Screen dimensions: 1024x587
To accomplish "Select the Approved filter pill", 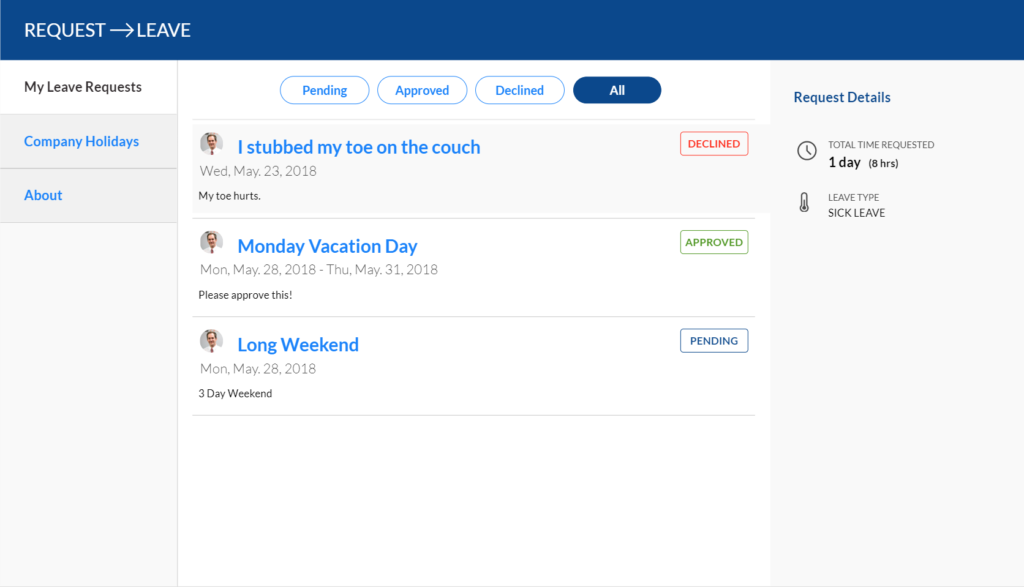I will click(422, 89).
